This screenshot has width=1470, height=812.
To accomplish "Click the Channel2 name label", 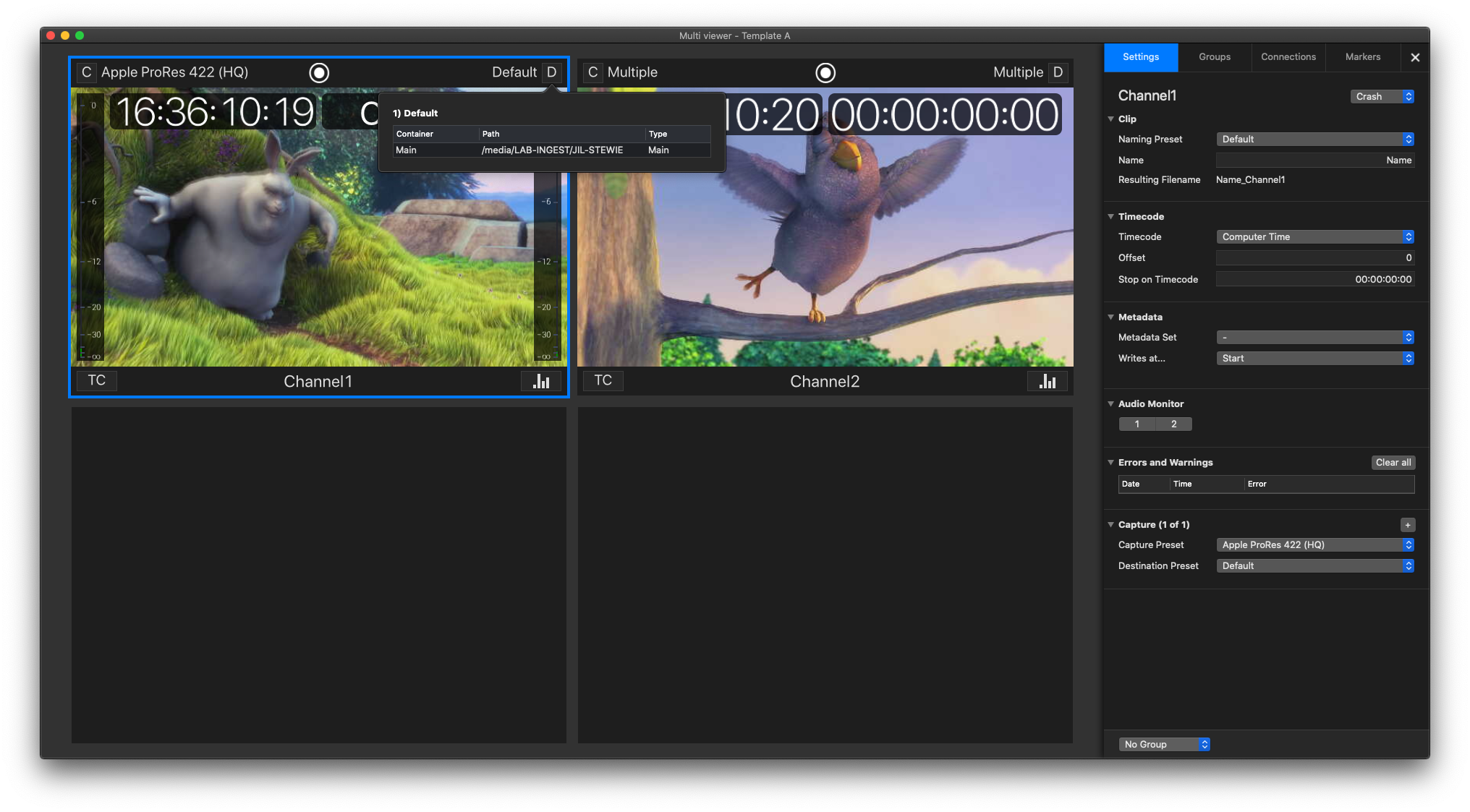I will (x=825, y=382).
